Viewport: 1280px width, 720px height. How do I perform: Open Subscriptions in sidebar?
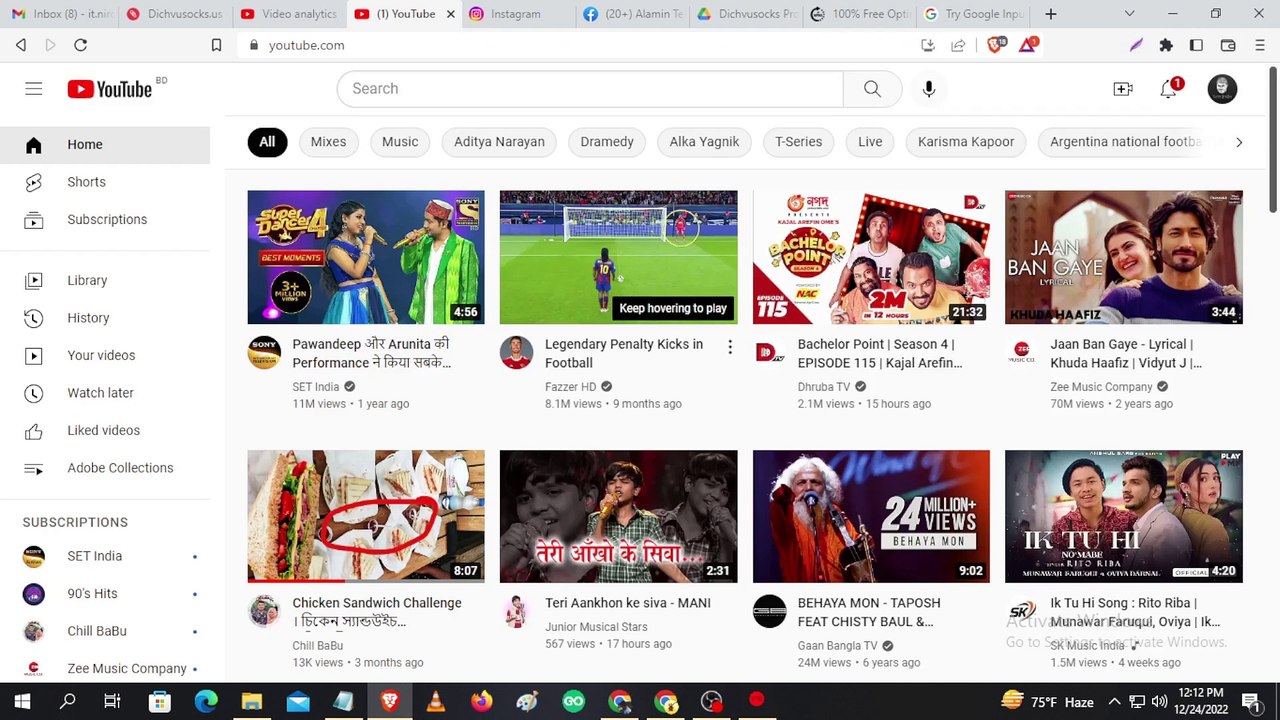tap(105, 220)
